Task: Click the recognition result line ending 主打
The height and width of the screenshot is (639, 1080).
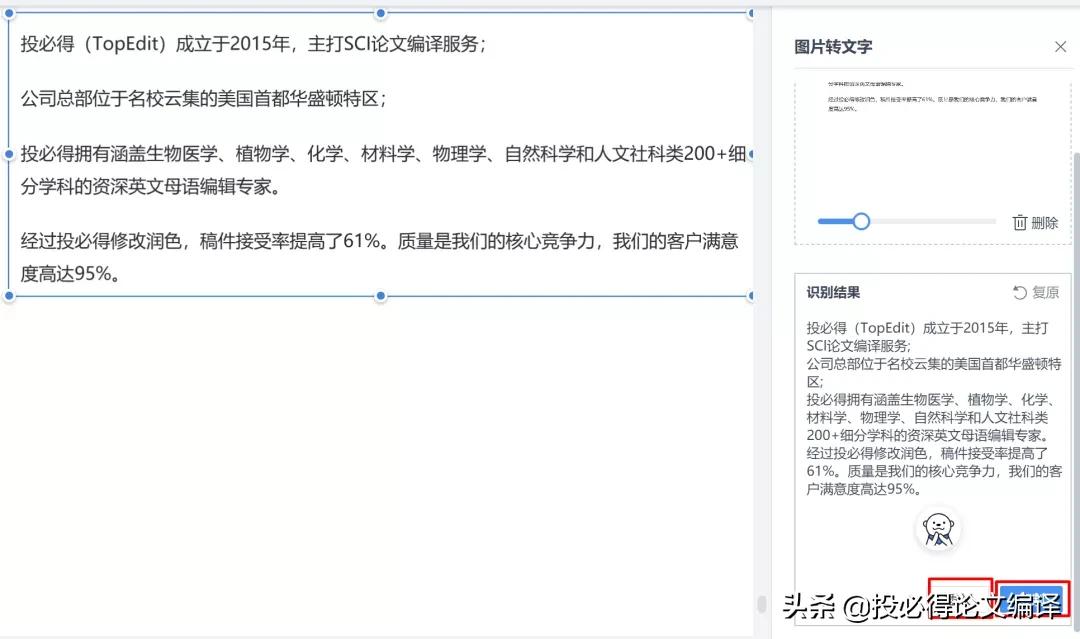Action: click(927, 328)
